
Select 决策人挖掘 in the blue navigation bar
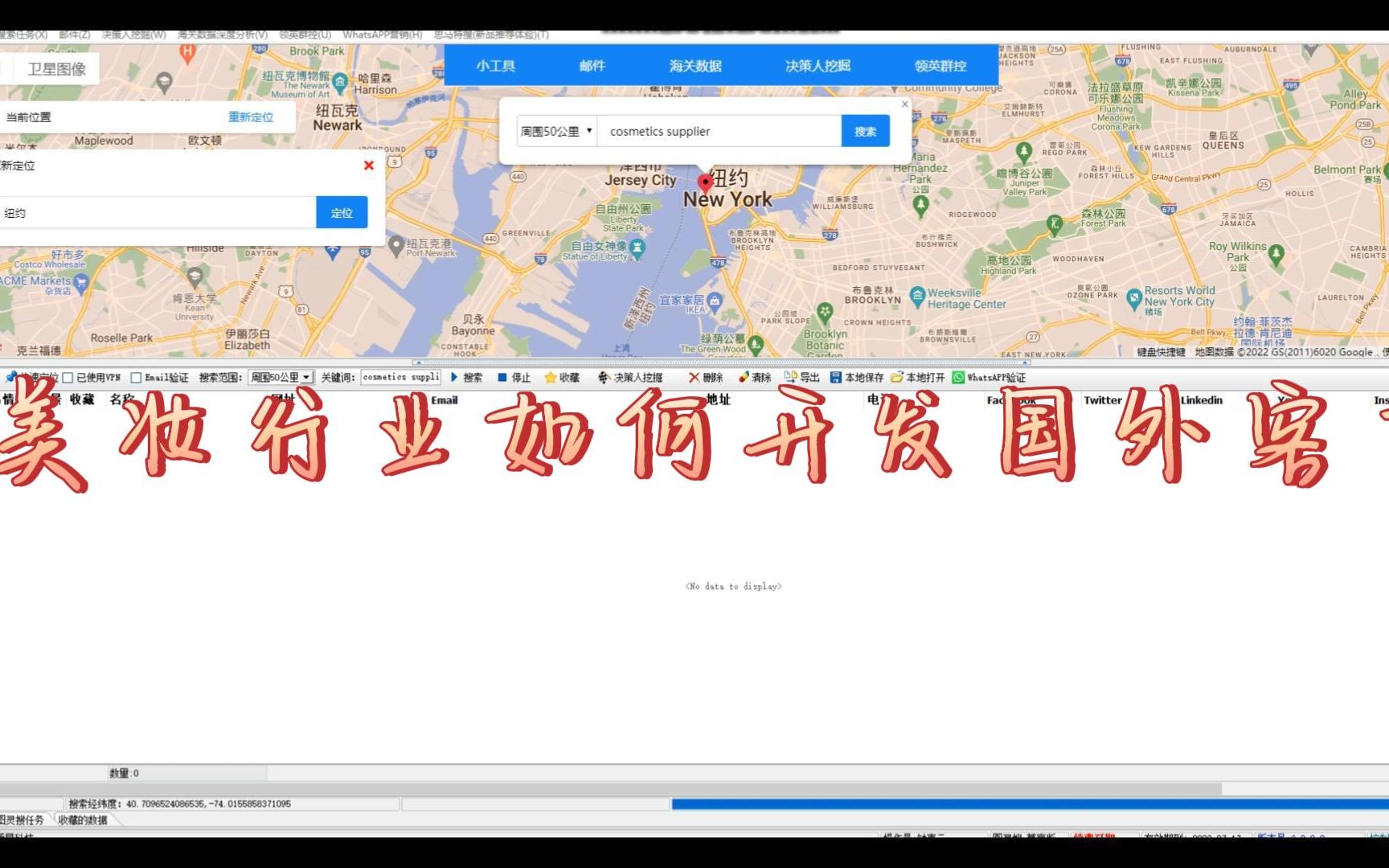[817, 66]
